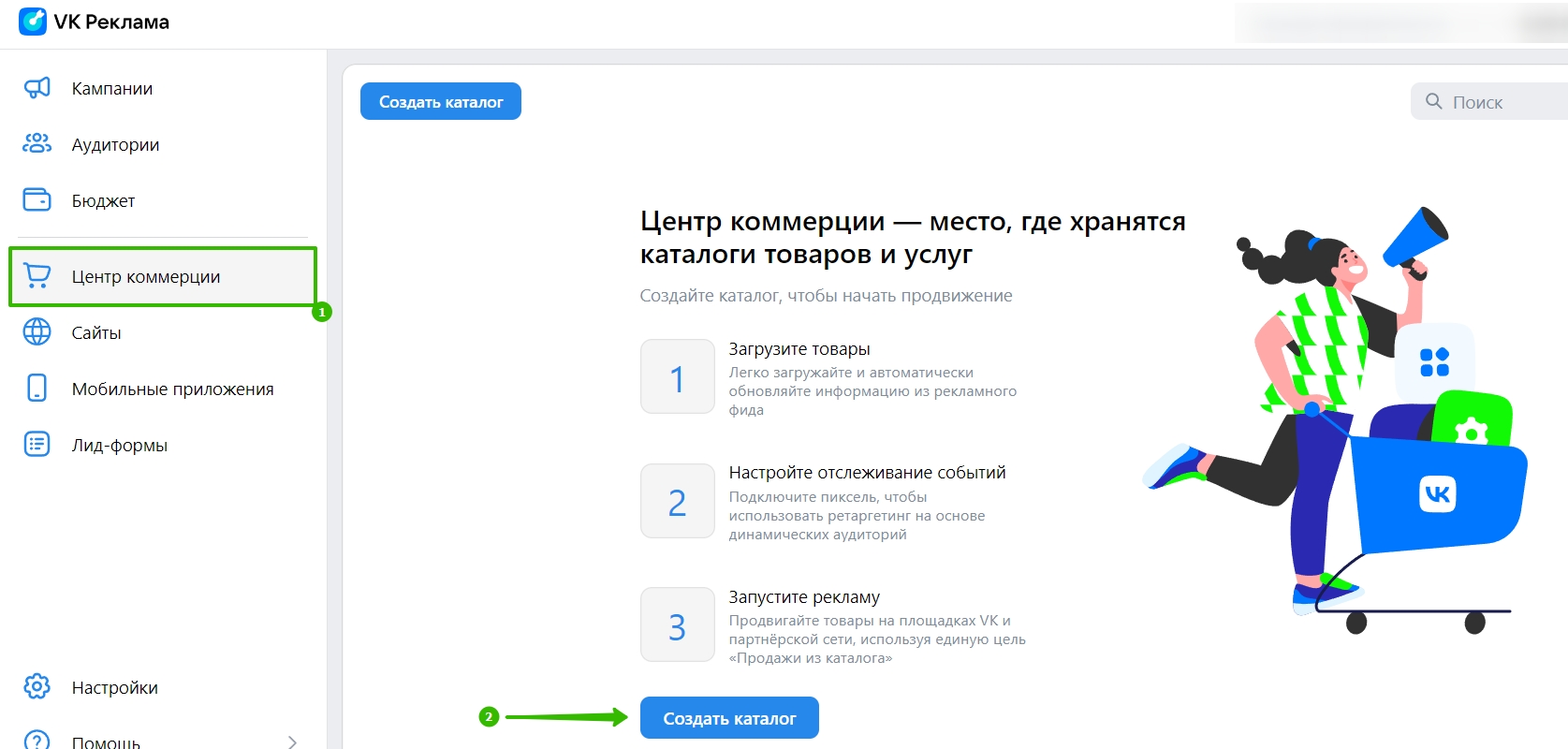Screen dimensions: 1568x749
Task: Click the shopping cart icon for Центр коммерции
Action: click(37, 275)
